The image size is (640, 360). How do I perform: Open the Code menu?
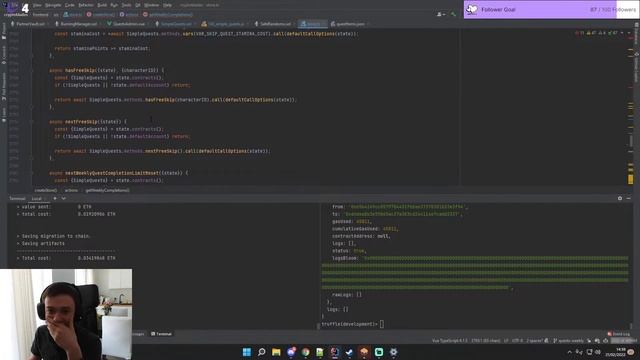point(70,5)
